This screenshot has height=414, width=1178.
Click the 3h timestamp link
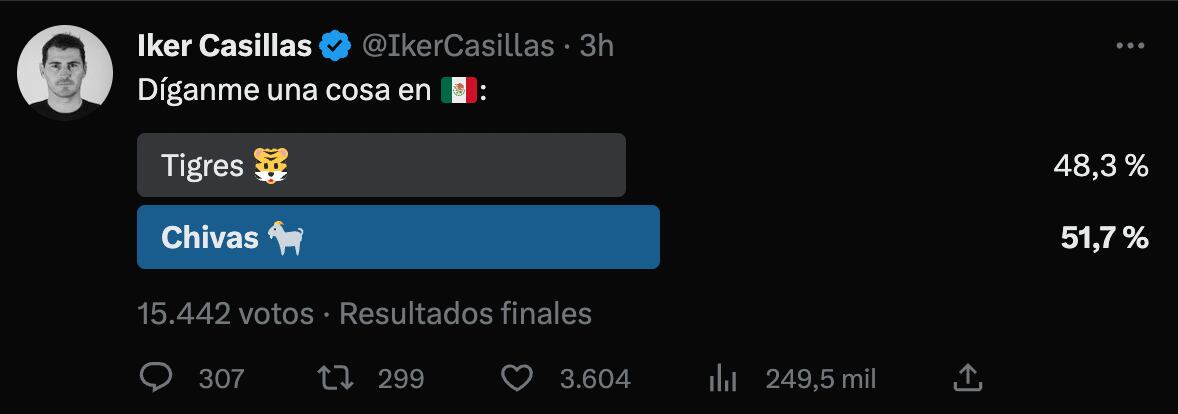click(x=597, y=46)
